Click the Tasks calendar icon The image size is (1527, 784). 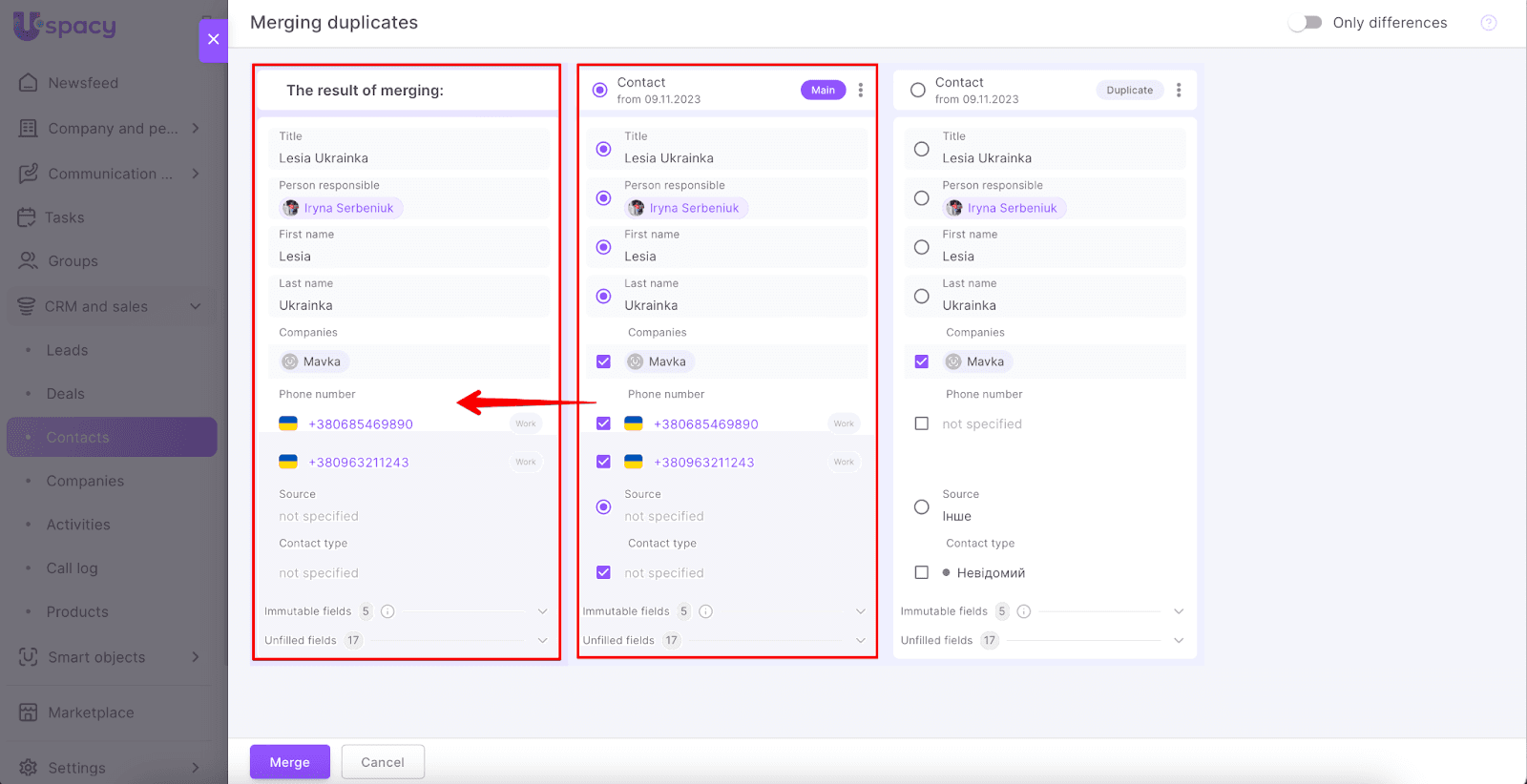click(27, 217)
